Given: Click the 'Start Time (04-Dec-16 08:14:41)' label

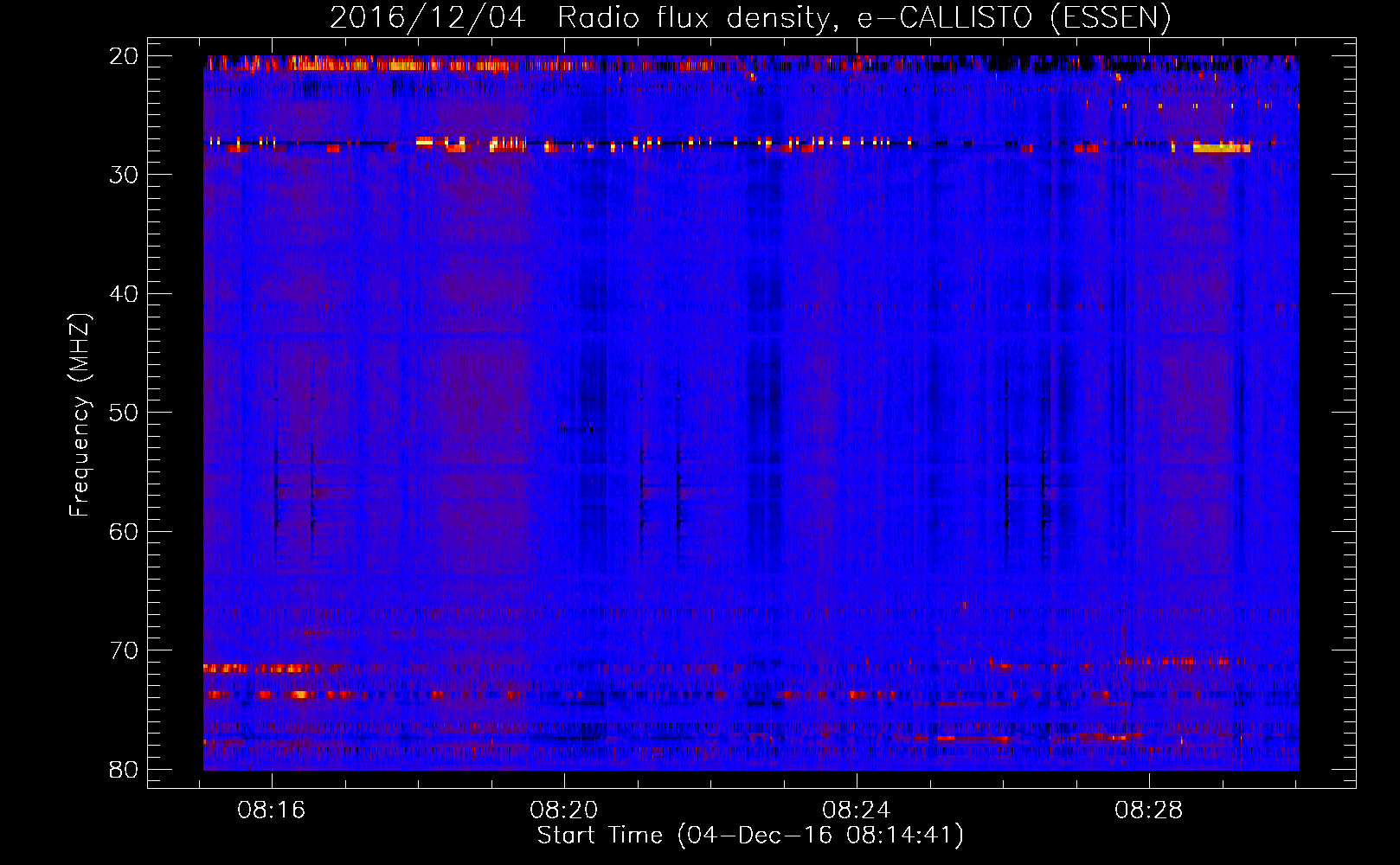Looking at the screenshot, I should tap(750, 836).
